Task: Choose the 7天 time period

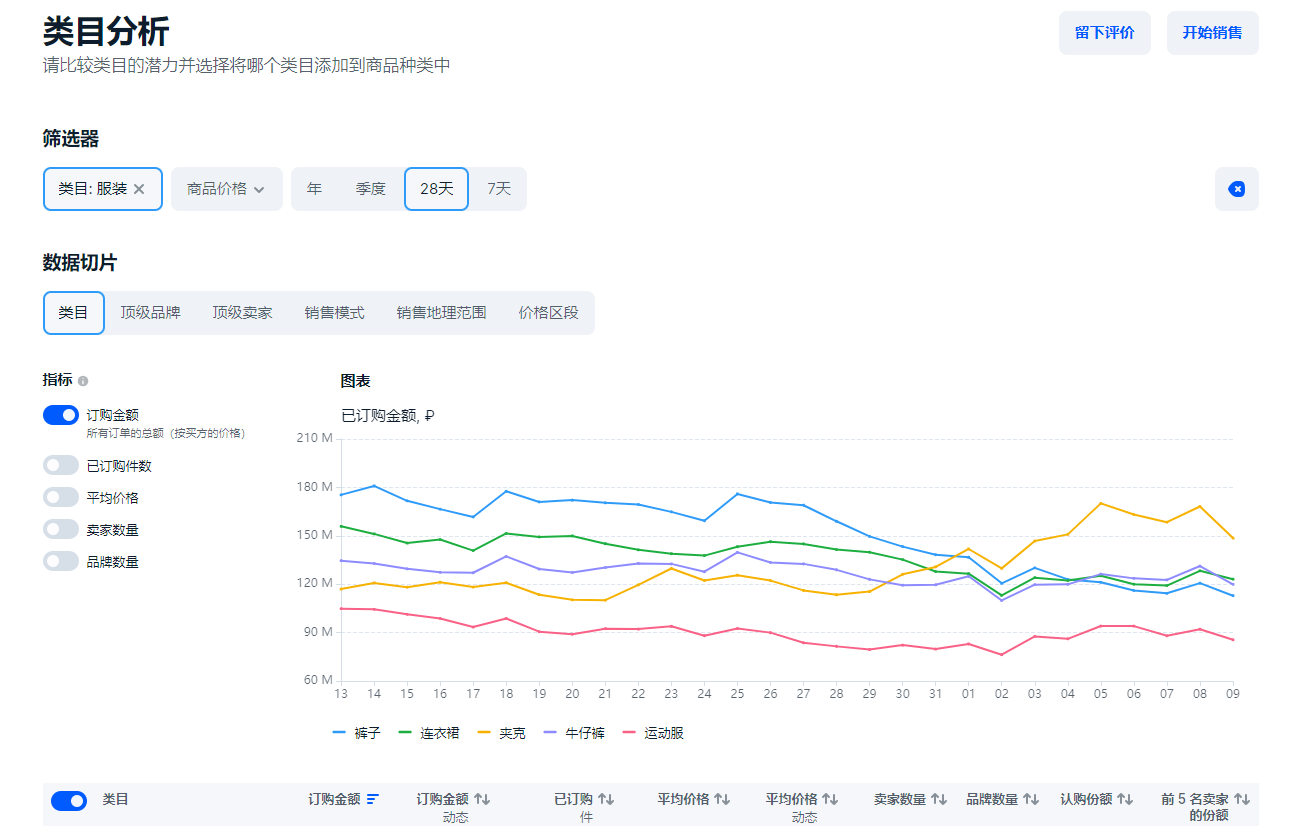Action: click(498, 189)
